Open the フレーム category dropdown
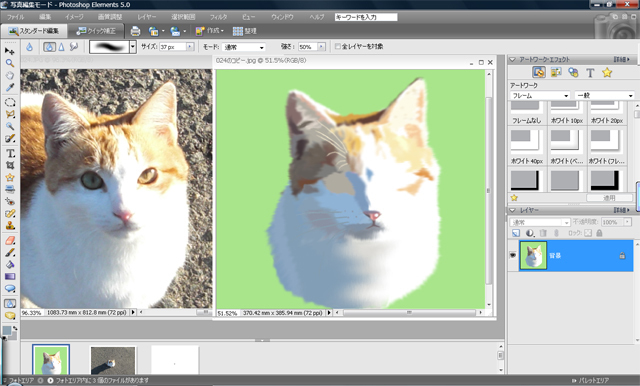 (540, 95)
